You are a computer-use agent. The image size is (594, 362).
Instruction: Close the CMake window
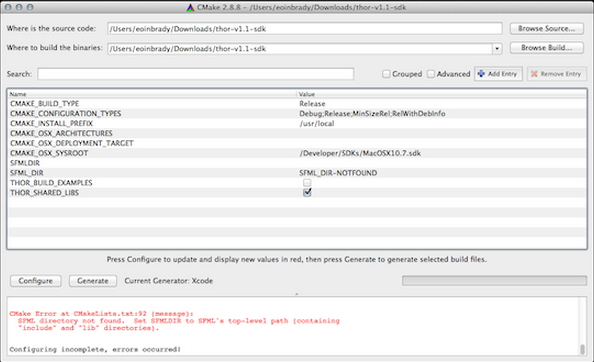pos(8,7)
